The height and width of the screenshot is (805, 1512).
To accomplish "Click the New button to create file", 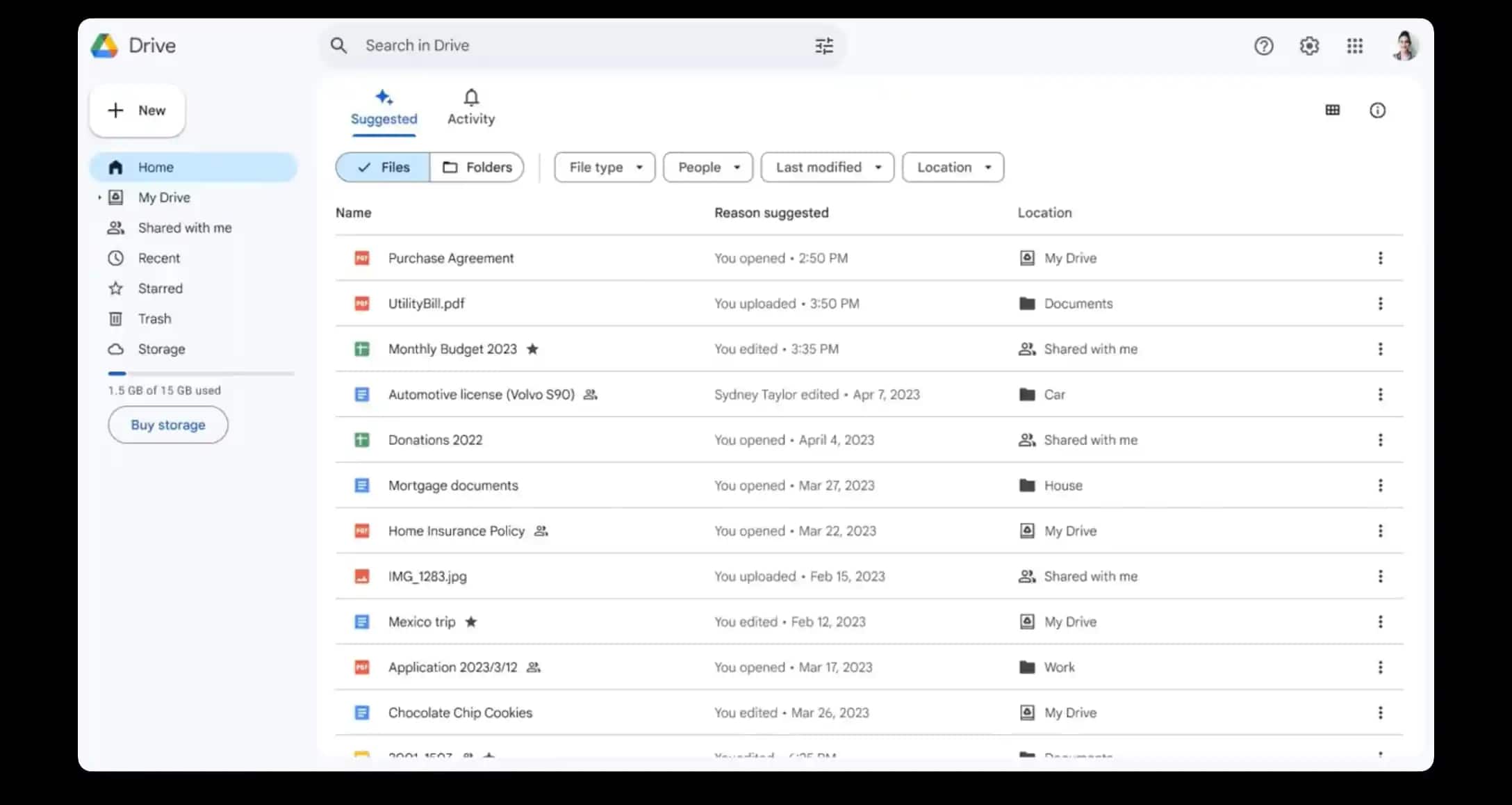I will click(138, 110).
